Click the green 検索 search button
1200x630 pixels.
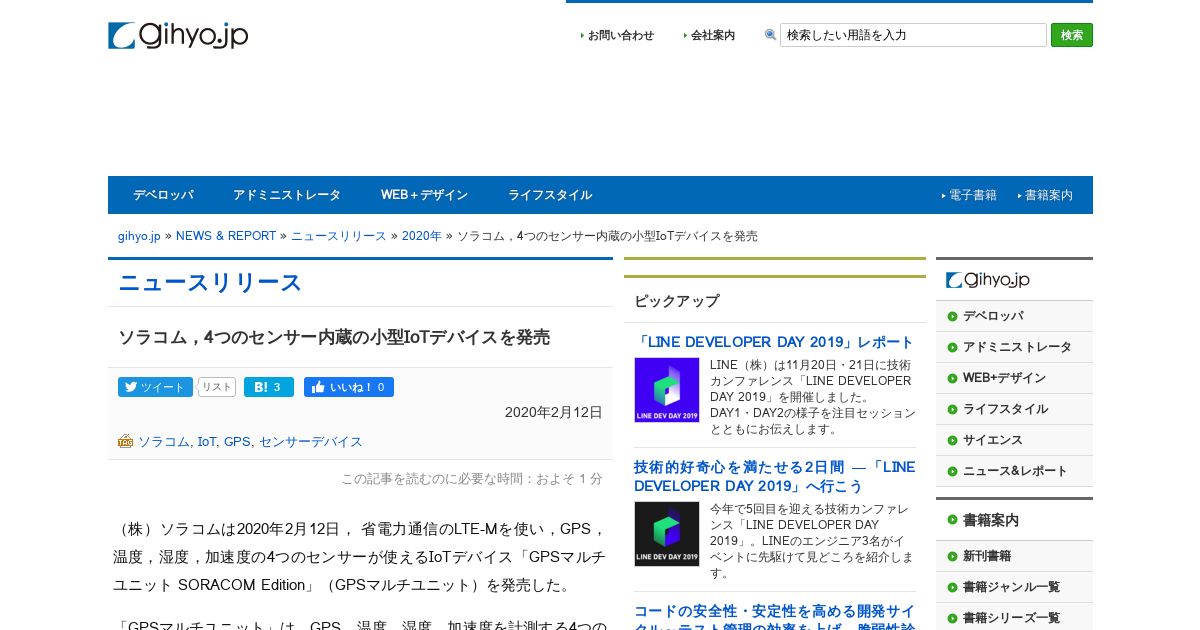click(1072, 35)
